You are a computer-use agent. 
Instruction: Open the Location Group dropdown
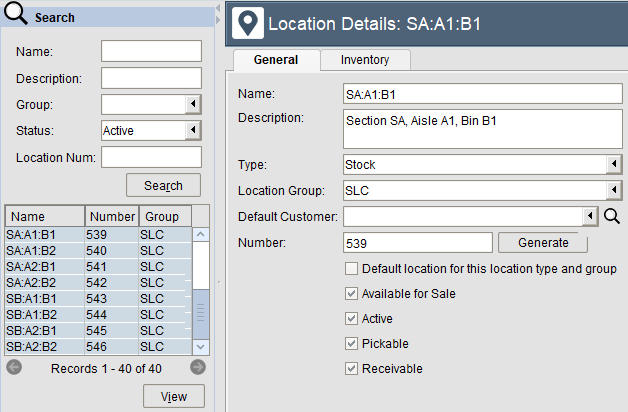coord(613,190)
